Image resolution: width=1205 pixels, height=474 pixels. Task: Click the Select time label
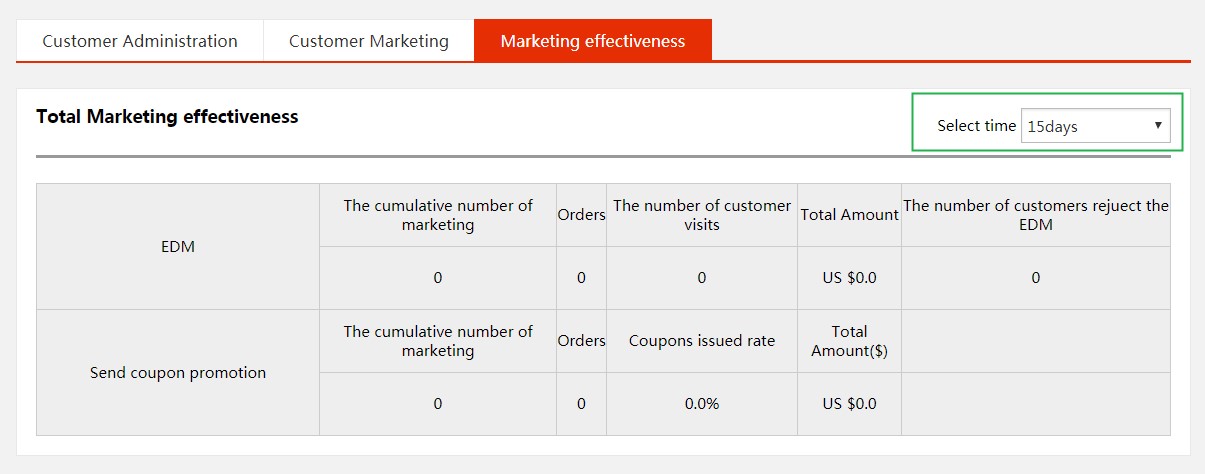976,126
